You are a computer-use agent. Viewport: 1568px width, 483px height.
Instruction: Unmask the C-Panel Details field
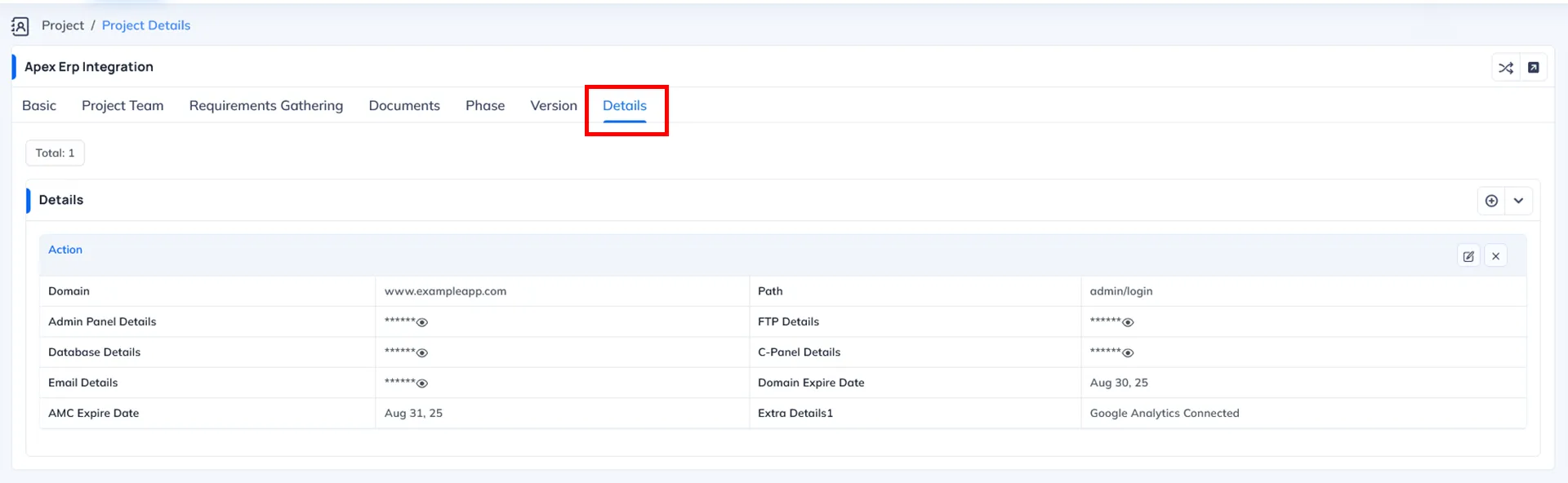pyautogui.click(x=1128, y=353)
